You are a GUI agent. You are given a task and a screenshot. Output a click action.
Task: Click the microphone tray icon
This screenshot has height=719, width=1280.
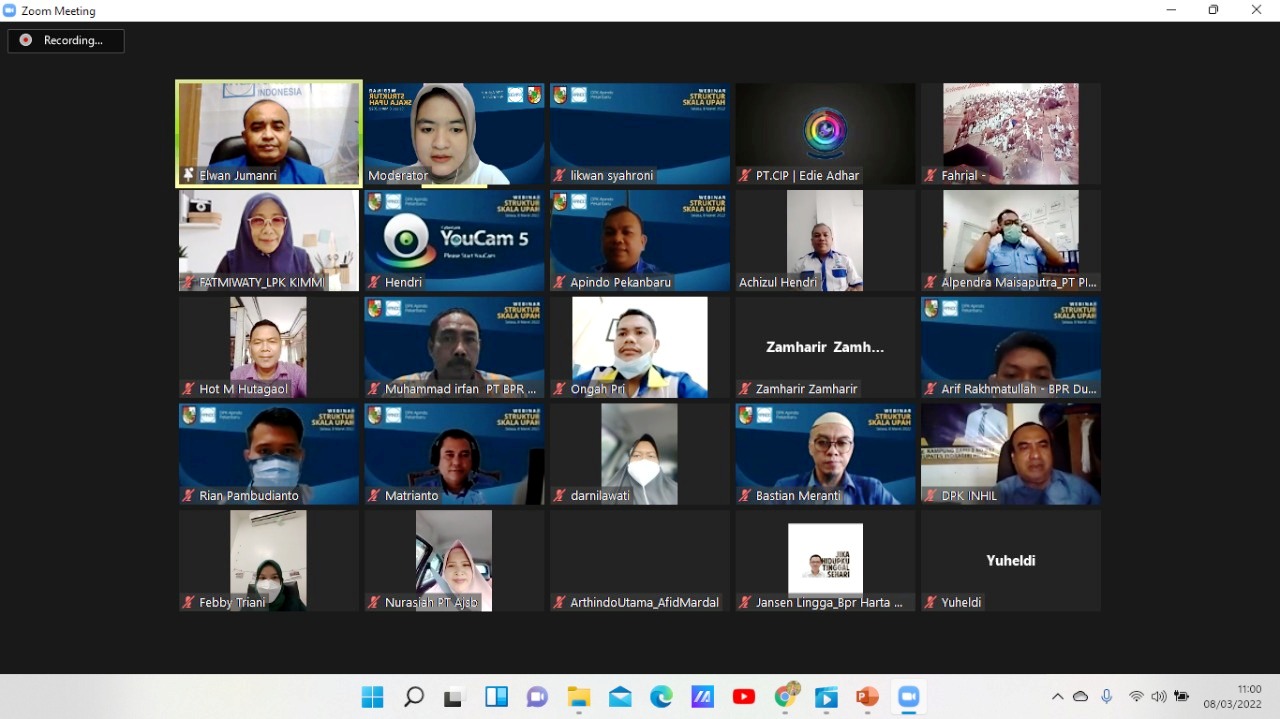tap(1106, 697)
